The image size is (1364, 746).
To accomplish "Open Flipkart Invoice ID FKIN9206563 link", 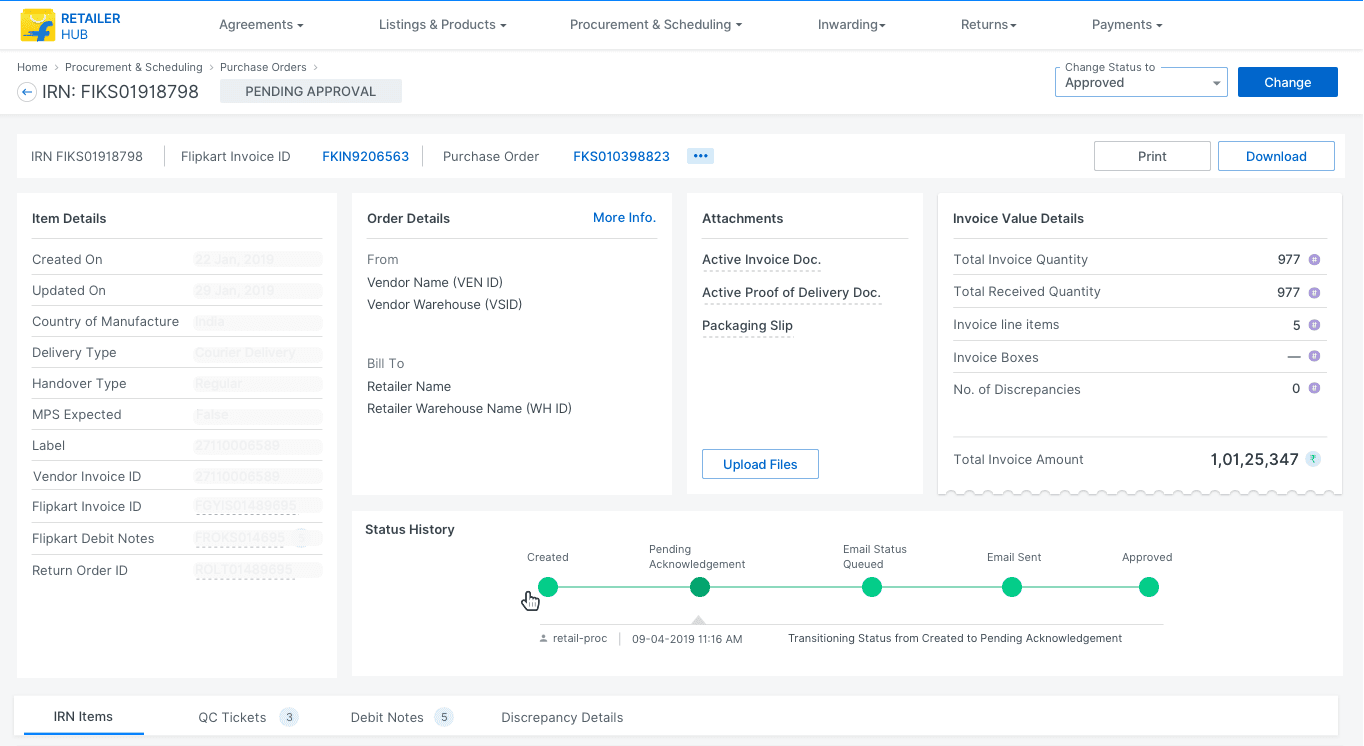I will pos(365,156).
